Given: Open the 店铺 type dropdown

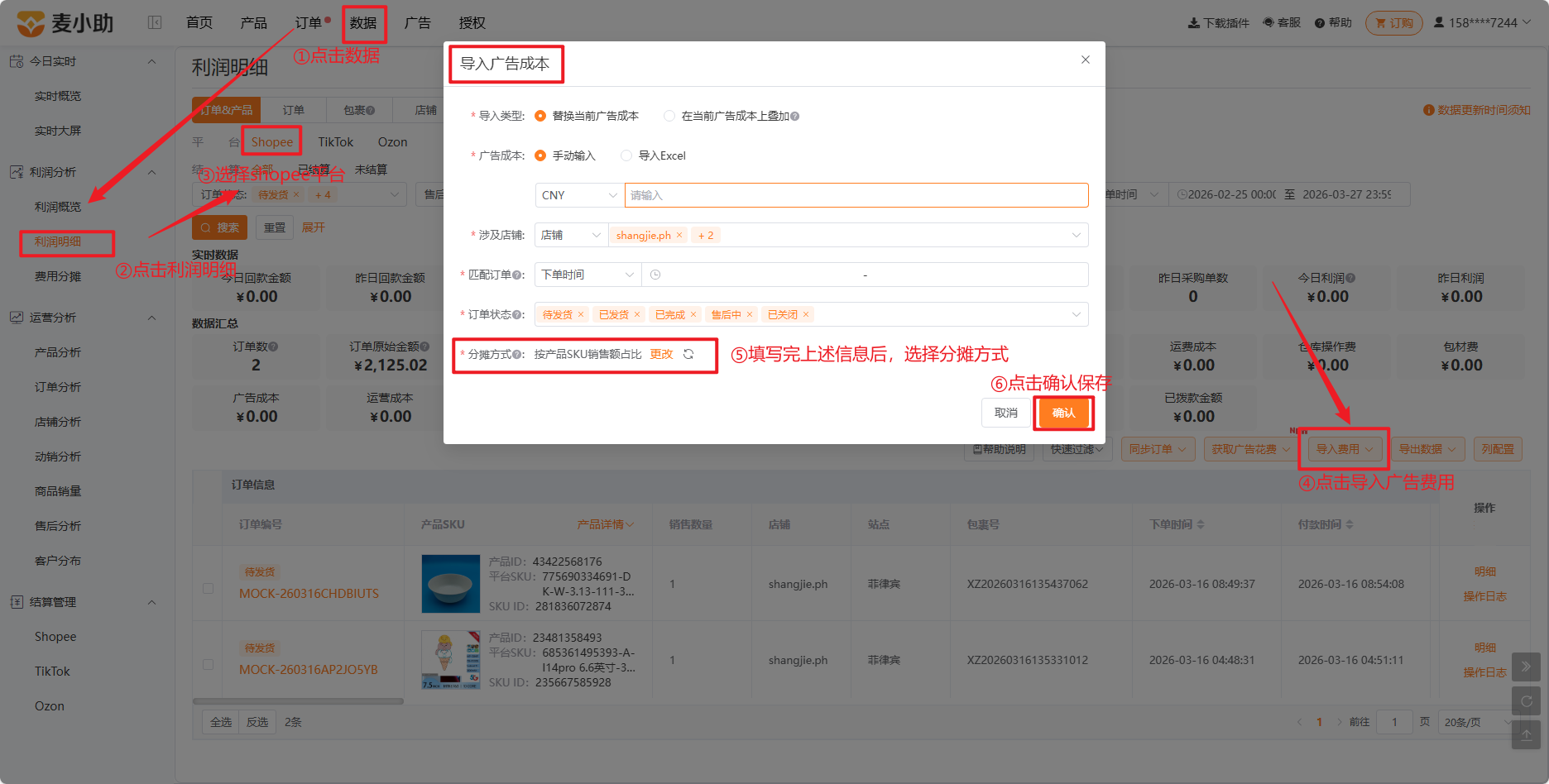Looking at the screenshot, I should pyautogui.click(x=571, y=235).
